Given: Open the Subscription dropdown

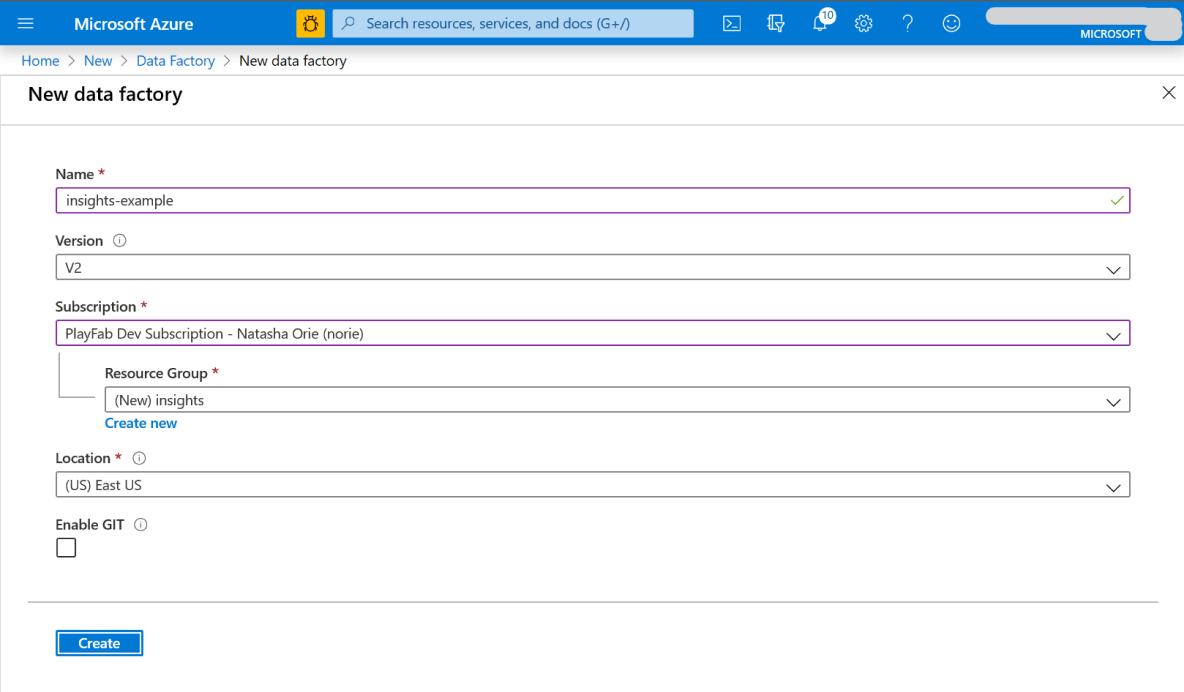Looking at the screenshot, I should pyautogui.click(x=593, y=333).
